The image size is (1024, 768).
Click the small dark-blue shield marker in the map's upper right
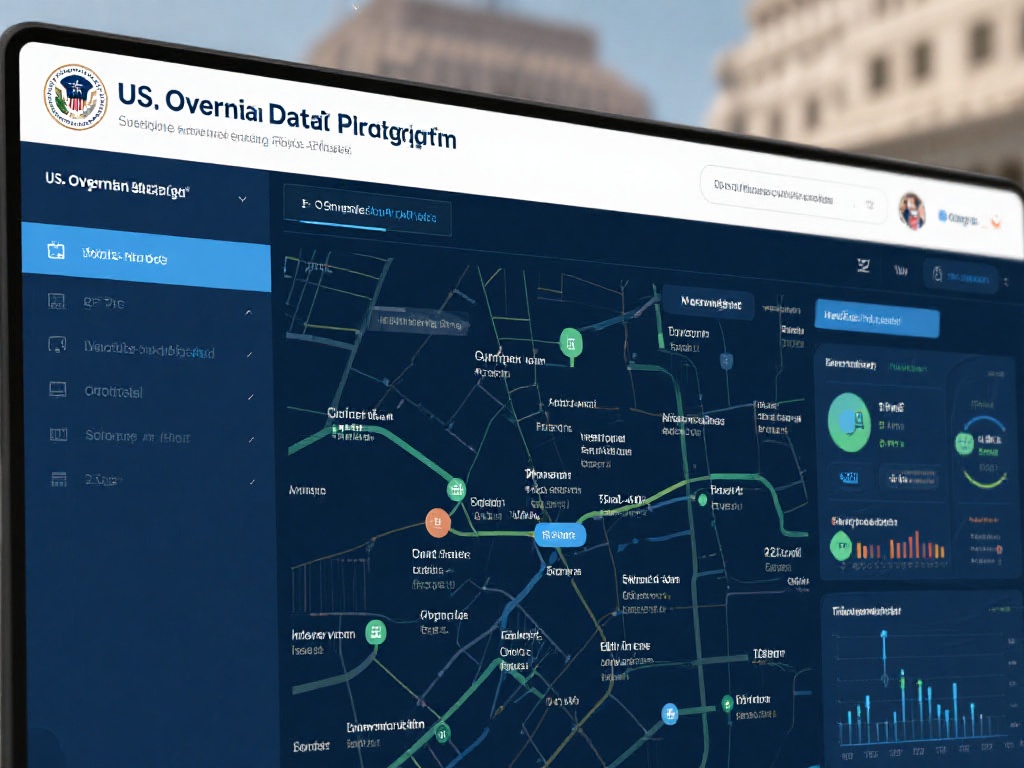(x=726, y=360)
